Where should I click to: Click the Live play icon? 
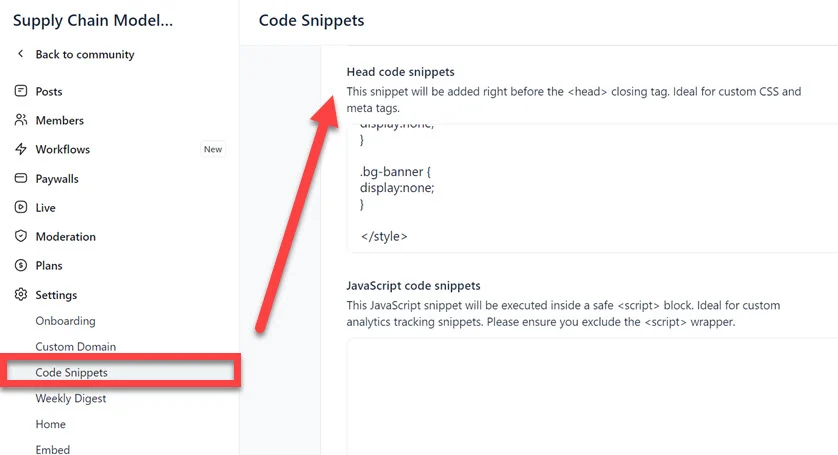coord(21,208)
